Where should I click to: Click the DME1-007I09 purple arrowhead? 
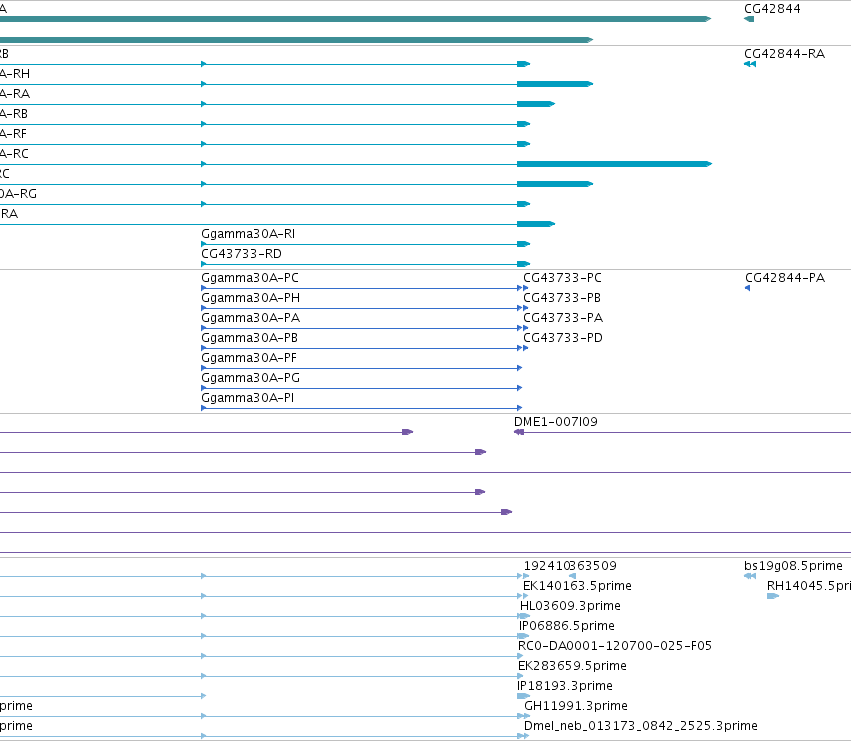tap(519, 432)
